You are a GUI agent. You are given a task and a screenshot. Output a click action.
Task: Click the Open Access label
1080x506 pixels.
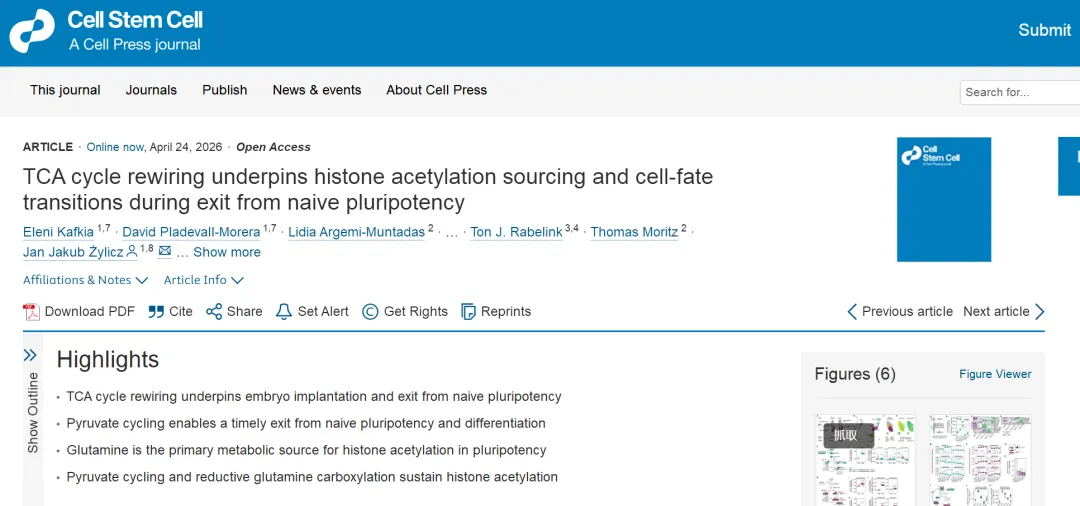[x=273, y=147]
